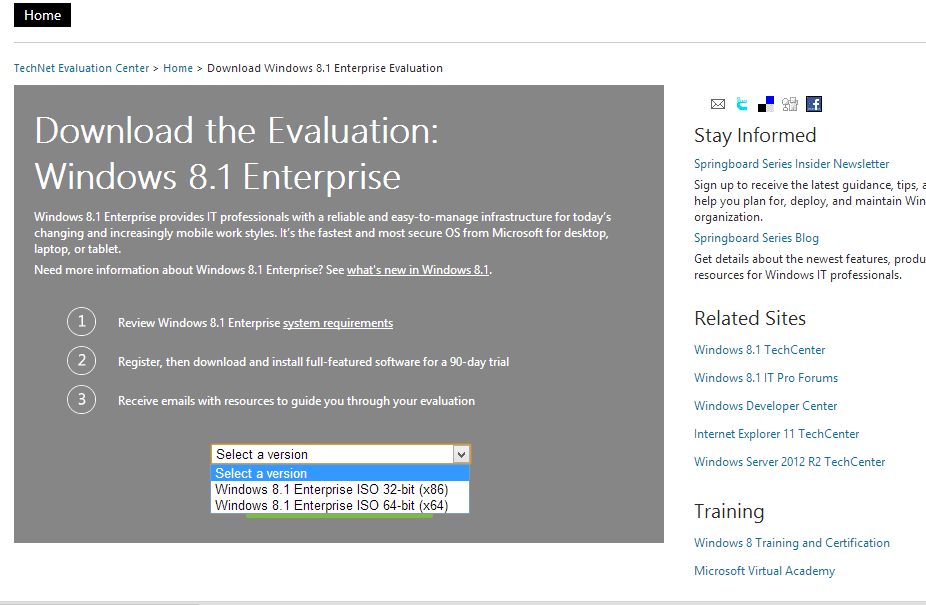Image resolution: width=926 pixels, height=605 pixels.
Task: Go to the TechNet Evaluation Center breadcrumb
Action: point(81,68)
